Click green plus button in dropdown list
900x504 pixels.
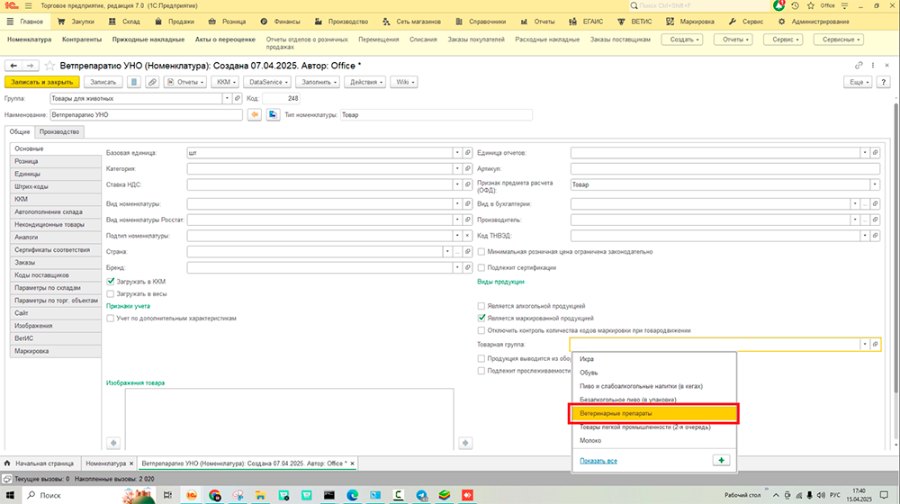(721, 460)
